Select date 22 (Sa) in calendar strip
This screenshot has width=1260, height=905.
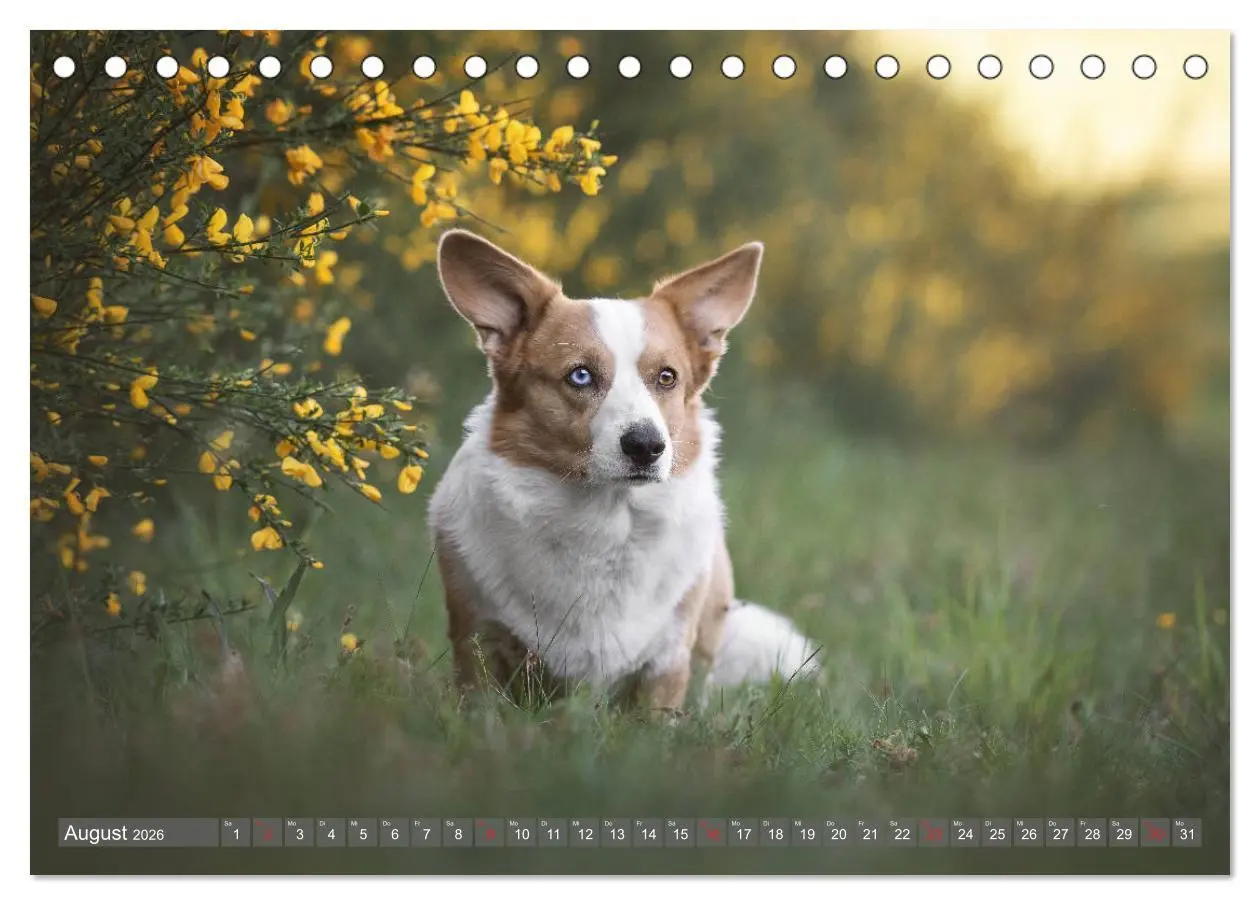[902, 833]
